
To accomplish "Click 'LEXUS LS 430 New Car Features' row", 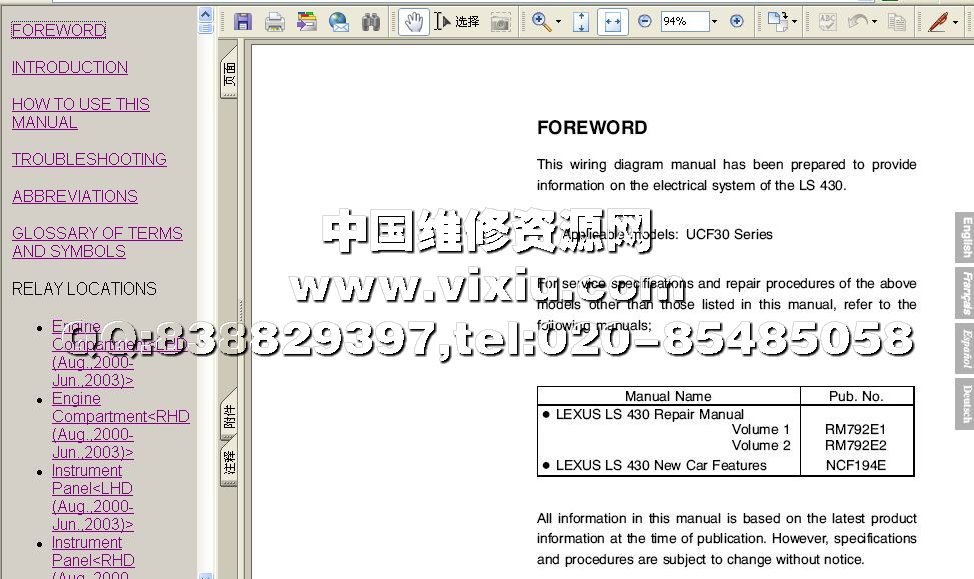I will pos(661,465).
